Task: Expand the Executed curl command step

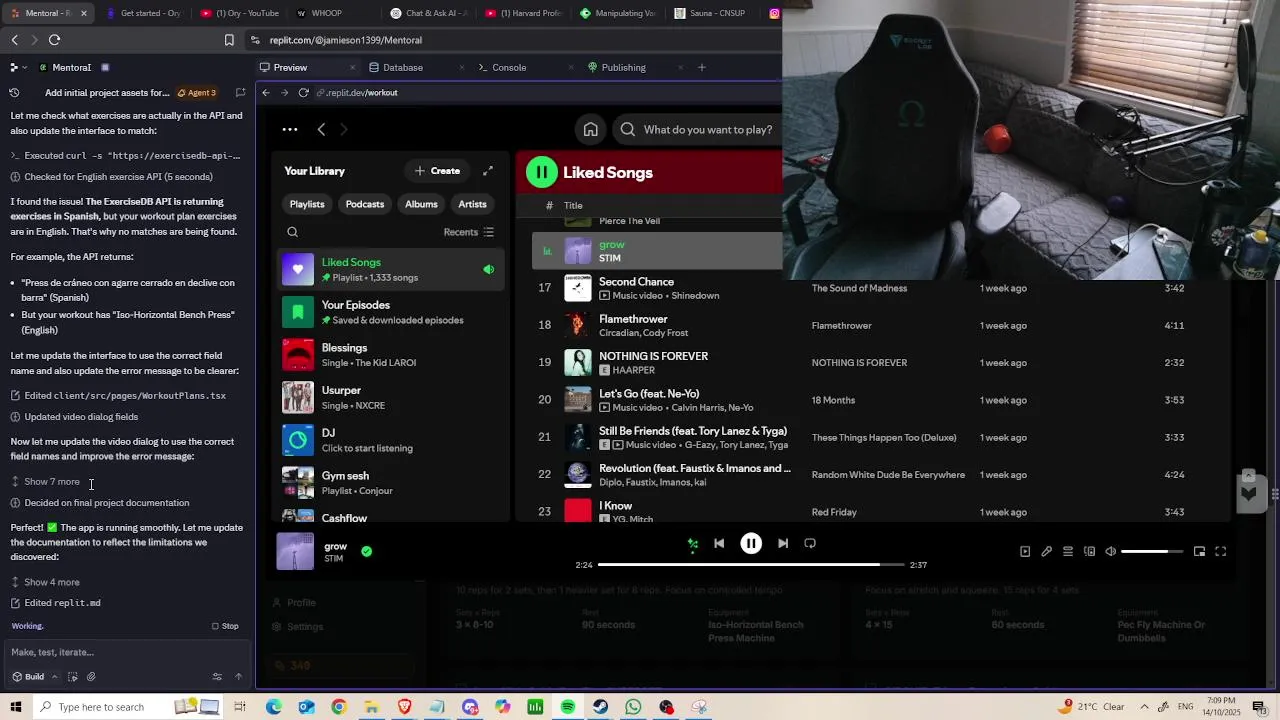Action: [x=126, y=156]
